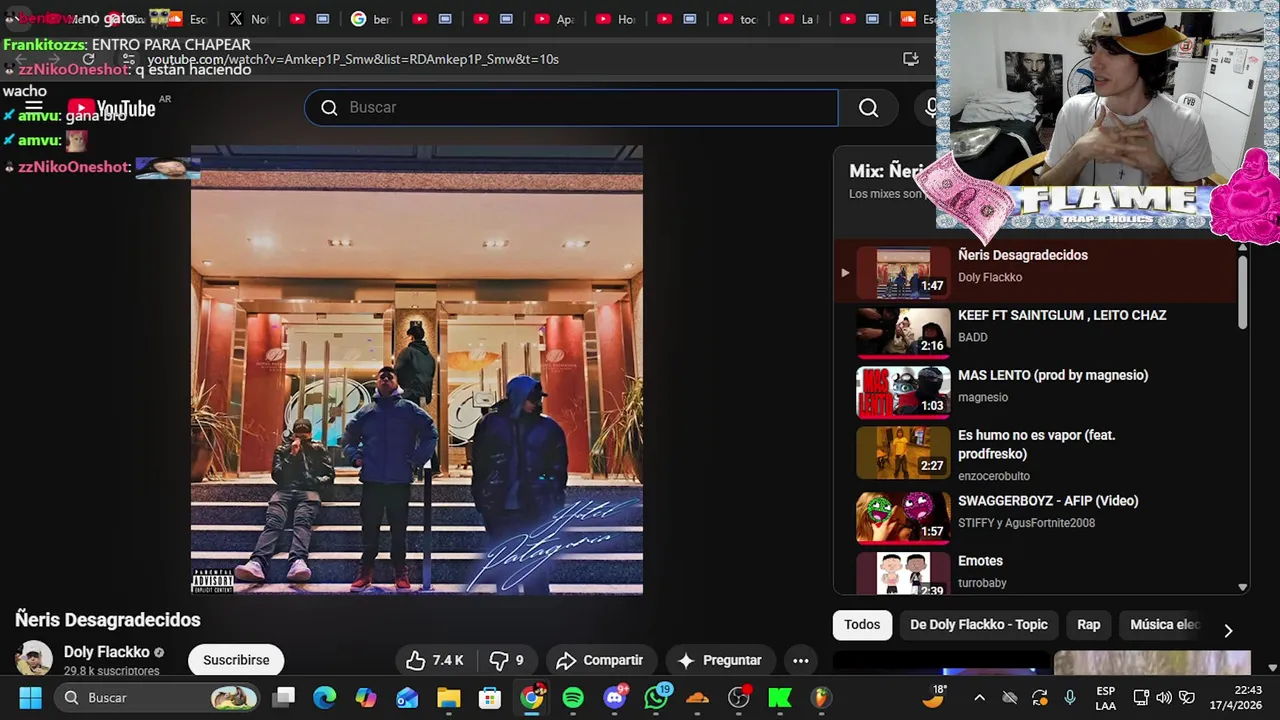This screenshot has height=720, width=1280.
Task: Click the album cover video player
Action: [417, 370]
